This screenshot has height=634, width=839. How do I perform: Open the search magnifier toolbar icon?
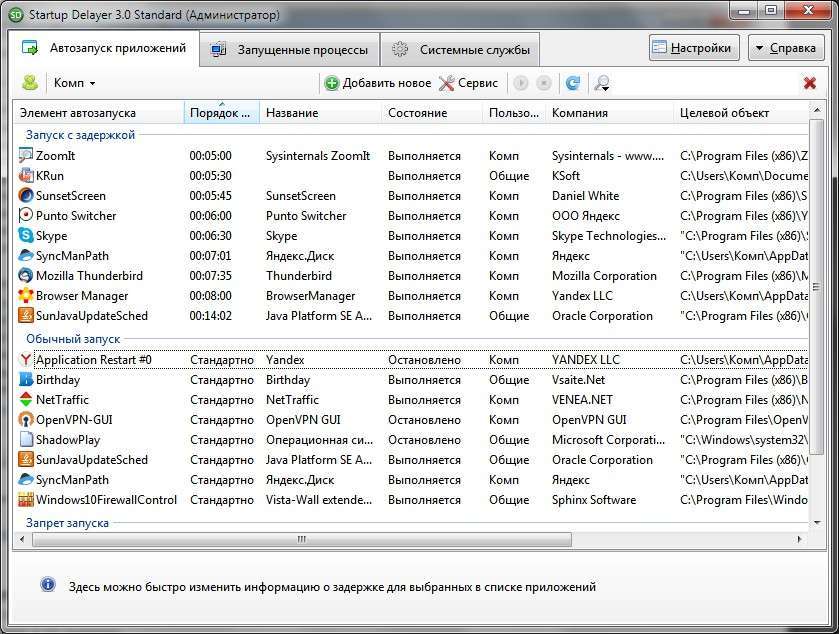click(602, 83)
